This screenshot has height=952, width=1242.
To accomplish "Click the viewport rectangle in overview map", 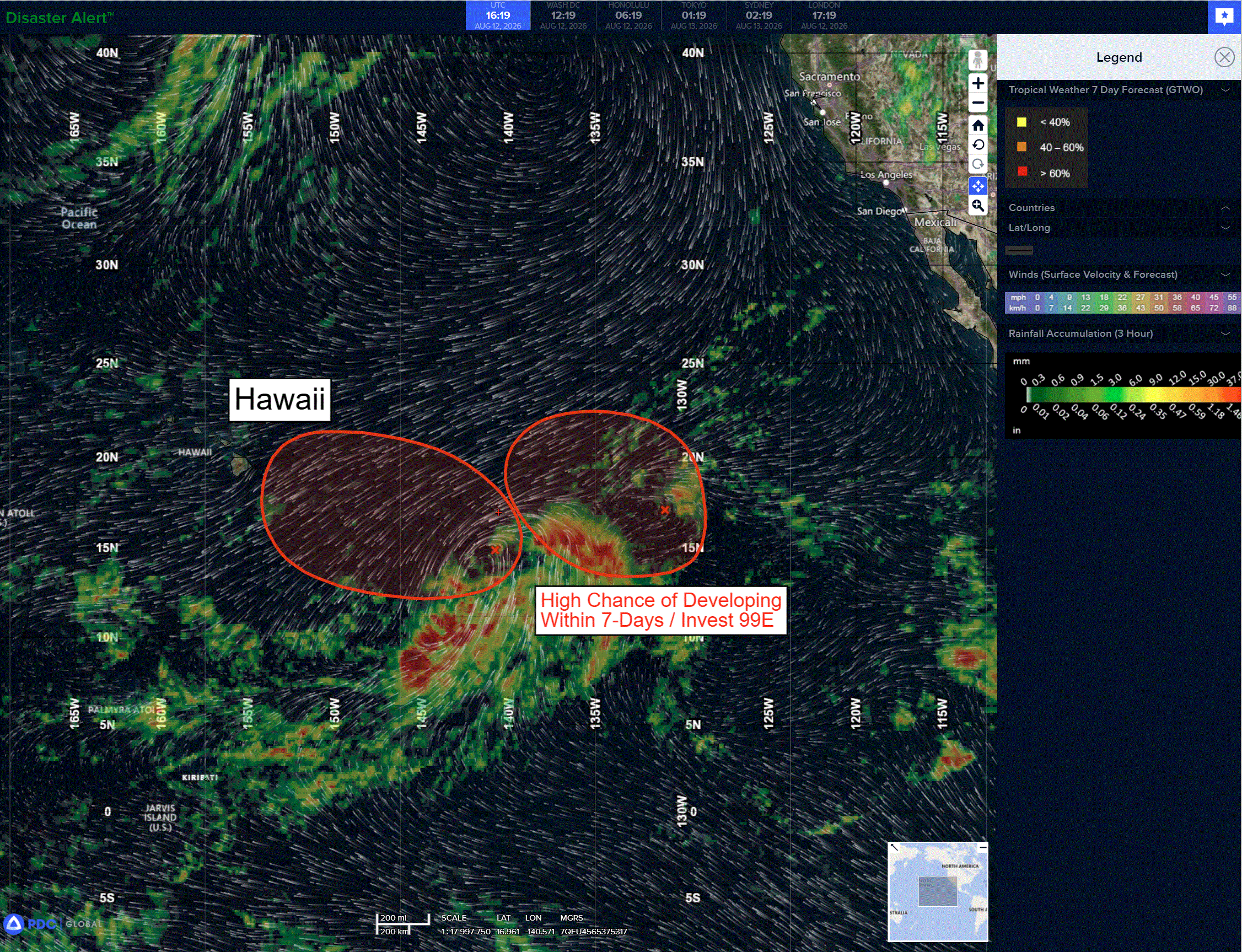I will (x=938, y=891).
